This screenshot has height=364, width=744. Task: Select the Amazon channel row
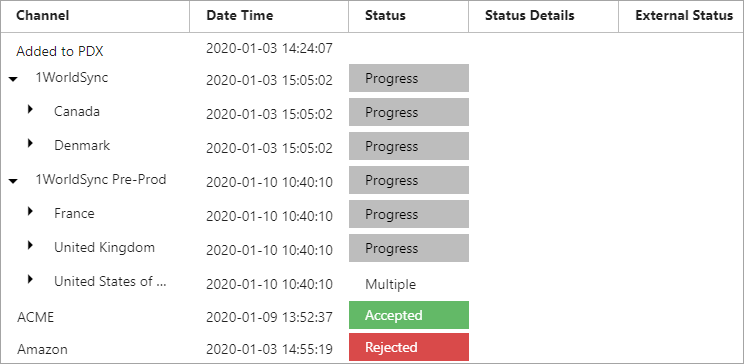372,348
